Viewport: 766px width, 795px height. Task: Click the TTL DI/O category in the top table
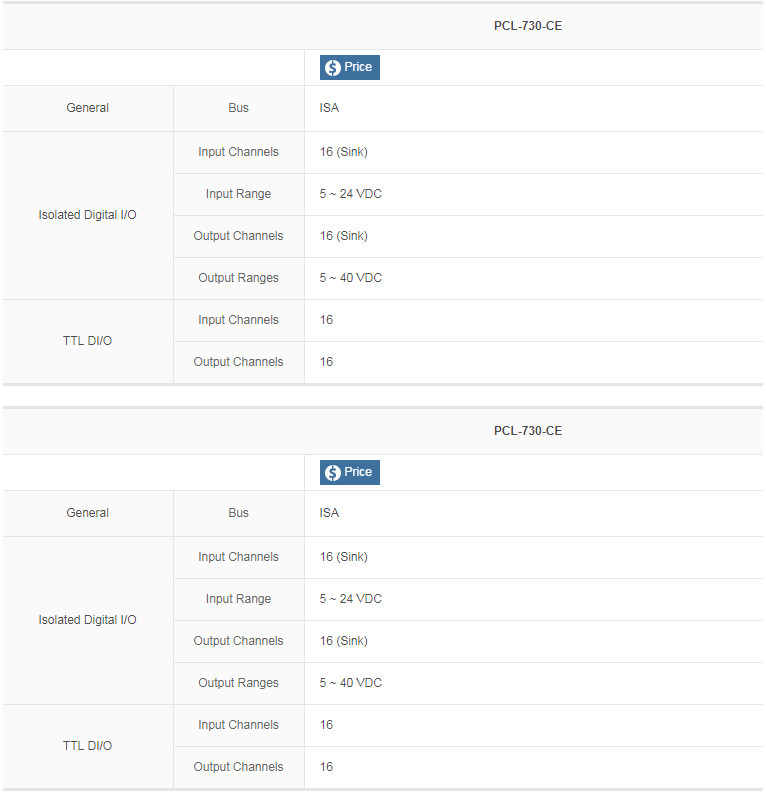click(88, 341)
